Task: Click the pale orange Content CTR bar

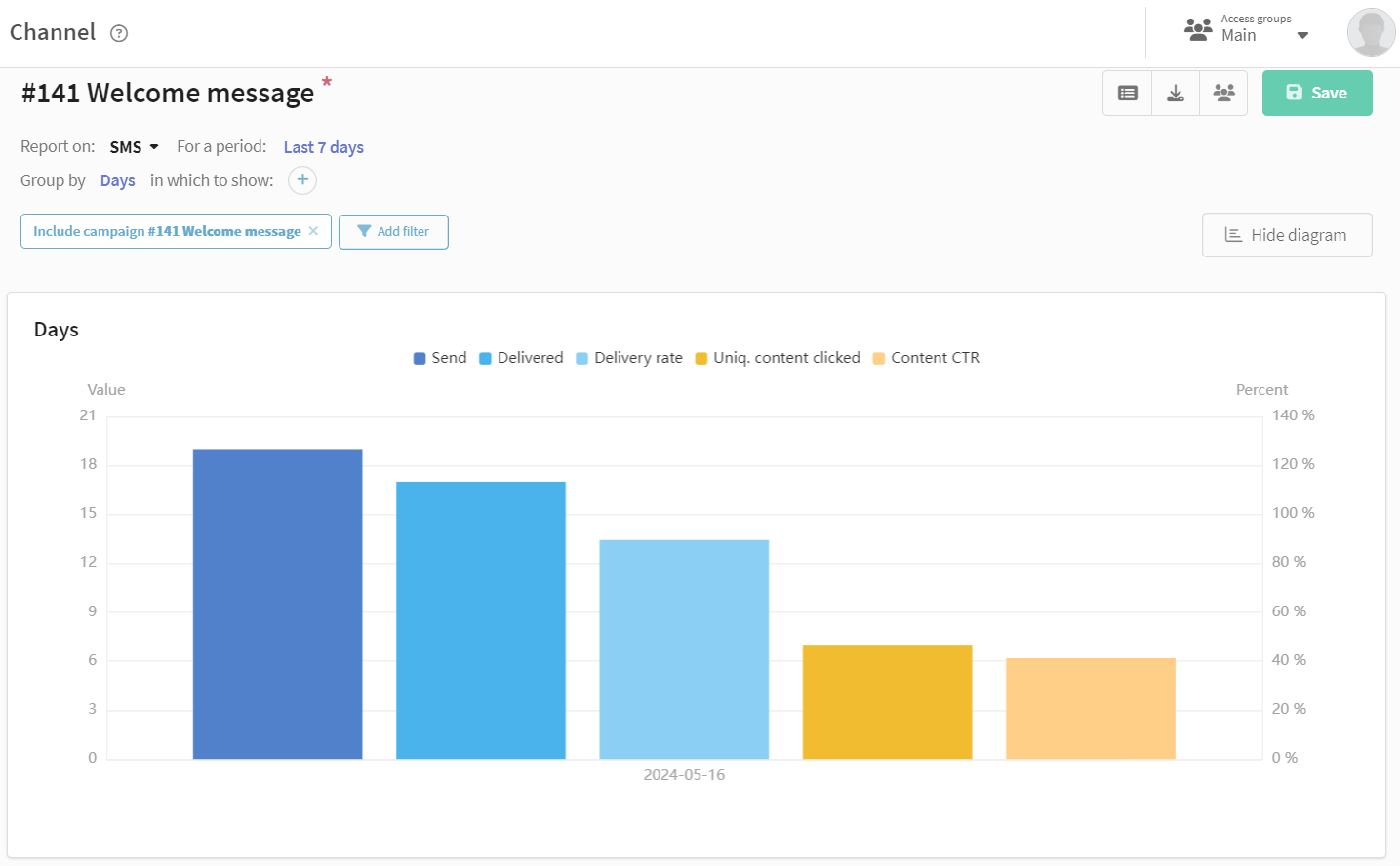Action: [1091, 709]
